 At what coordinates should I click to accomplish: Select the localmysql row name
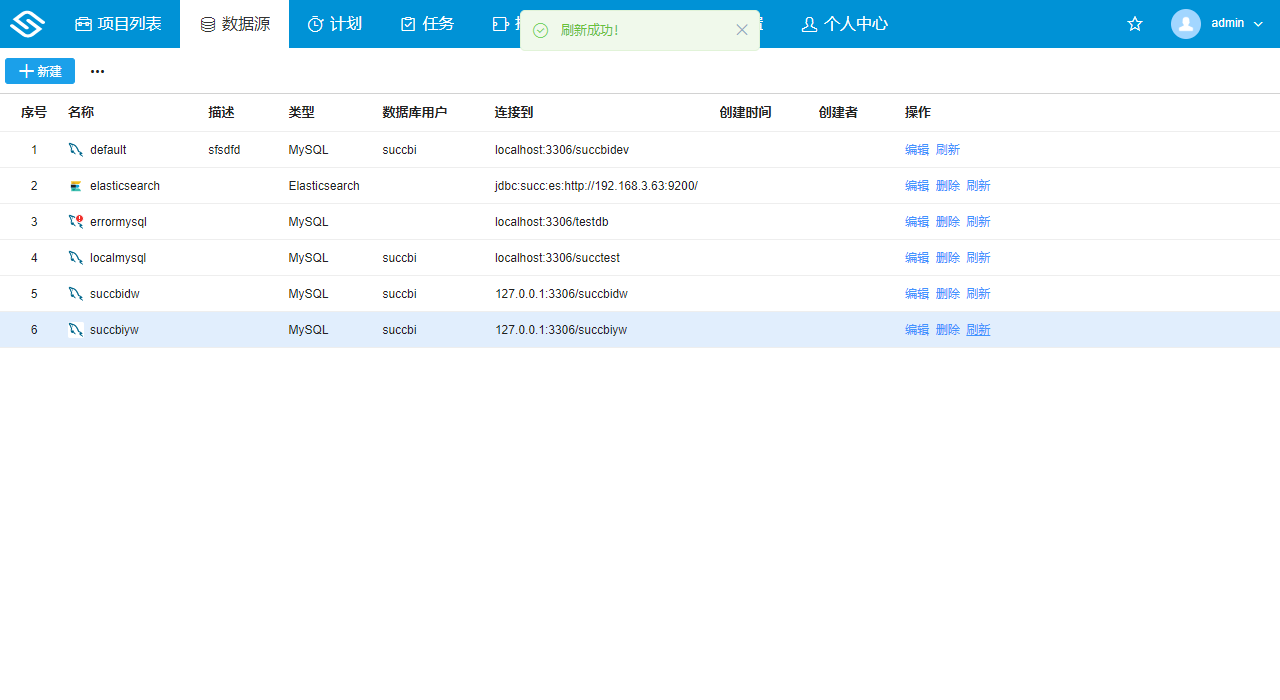tap(118, 258)
